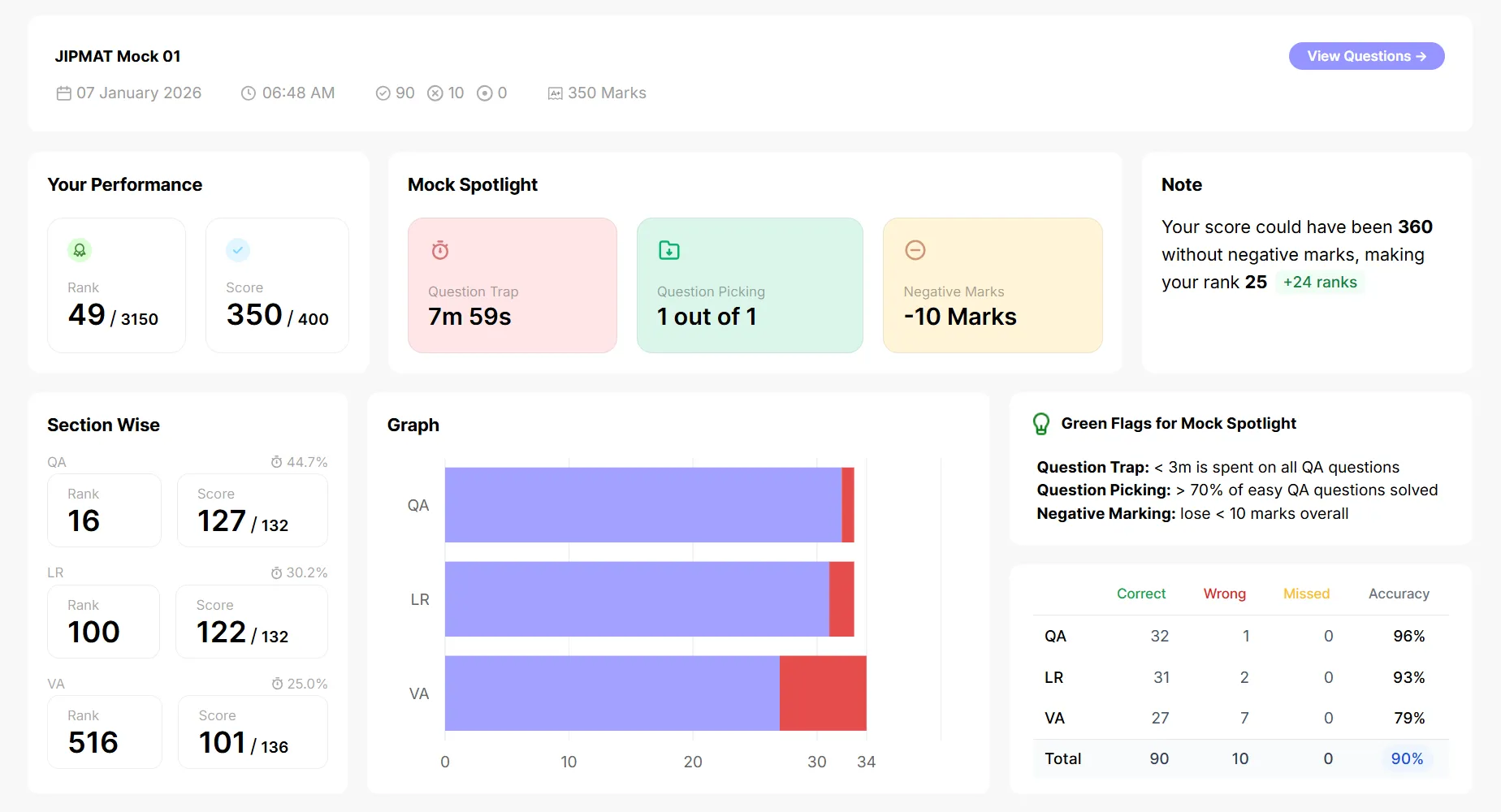Viewport: 1501px width, 812px height.
Task: Click the arrow icon in View Questions
Action: 1421,56
